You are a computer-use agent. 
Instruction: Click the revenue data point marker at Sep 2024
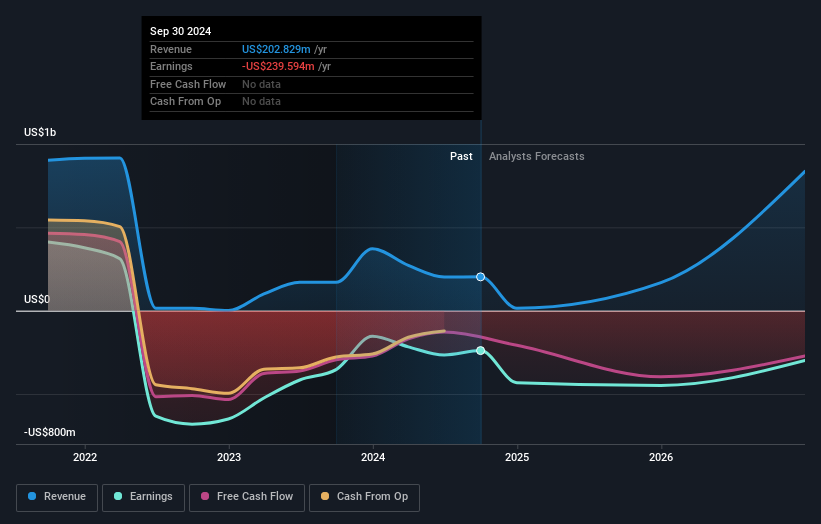[481, 277]
